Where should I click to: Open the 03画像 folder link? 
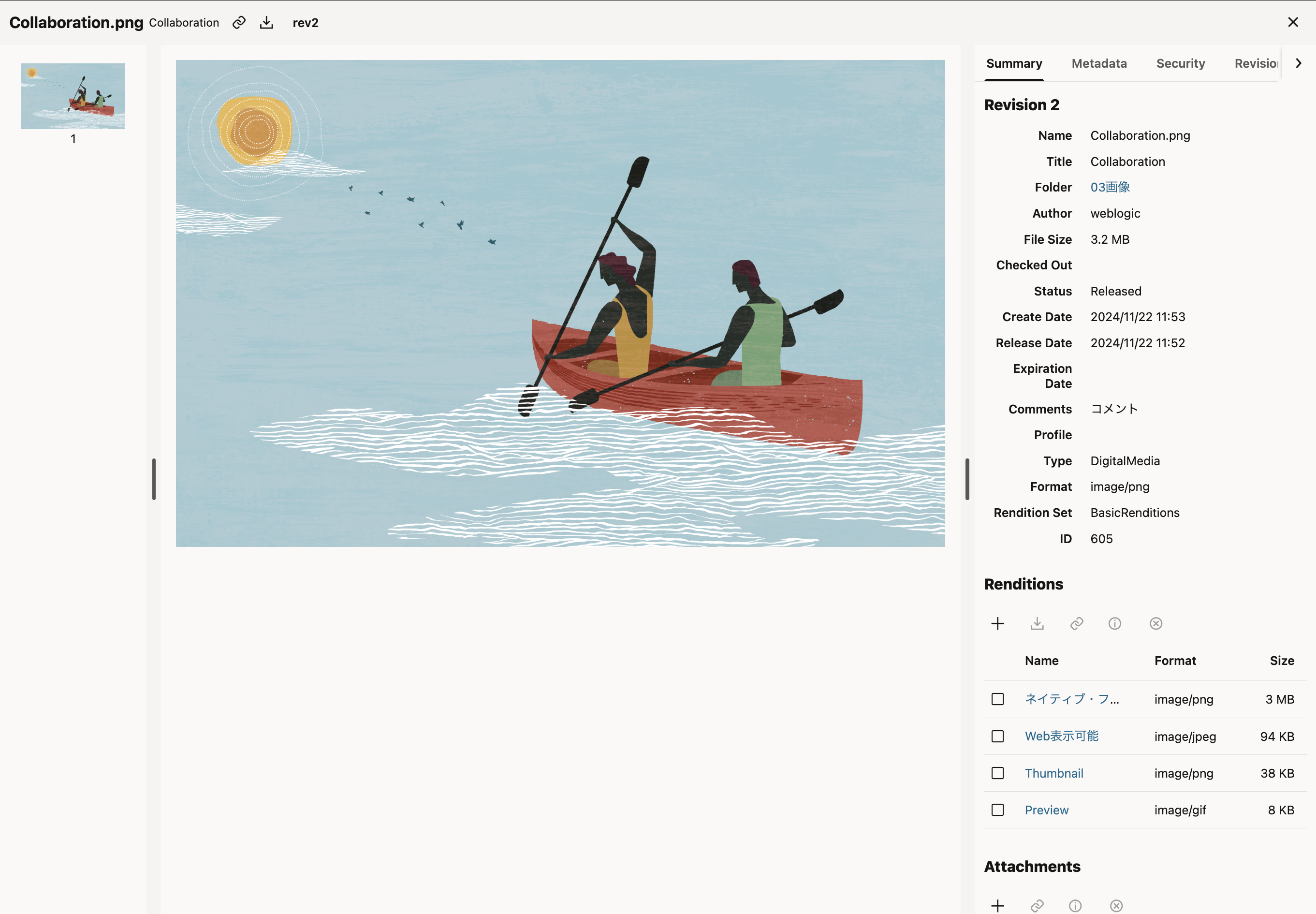coord(1110,187)
